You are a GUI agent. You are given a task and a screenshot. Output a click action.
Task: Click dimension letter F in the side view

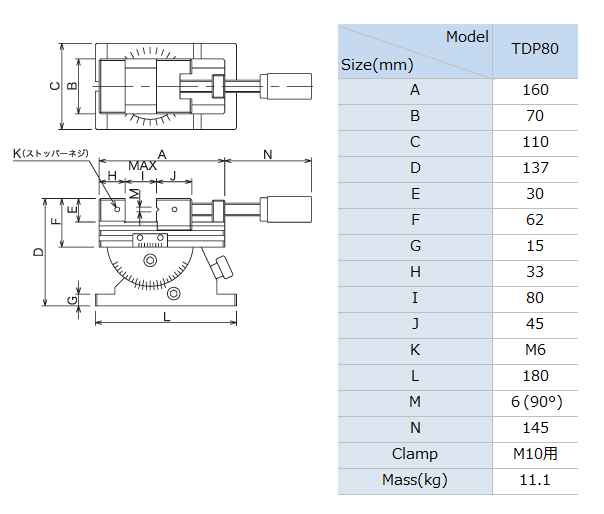pyautogui.click(x=56, y=221)
